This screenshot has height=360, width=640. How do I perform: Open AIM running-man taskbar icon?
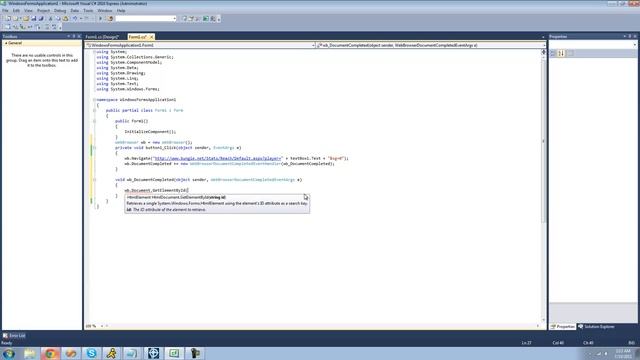pyautogui.click(x=112, y=353)
